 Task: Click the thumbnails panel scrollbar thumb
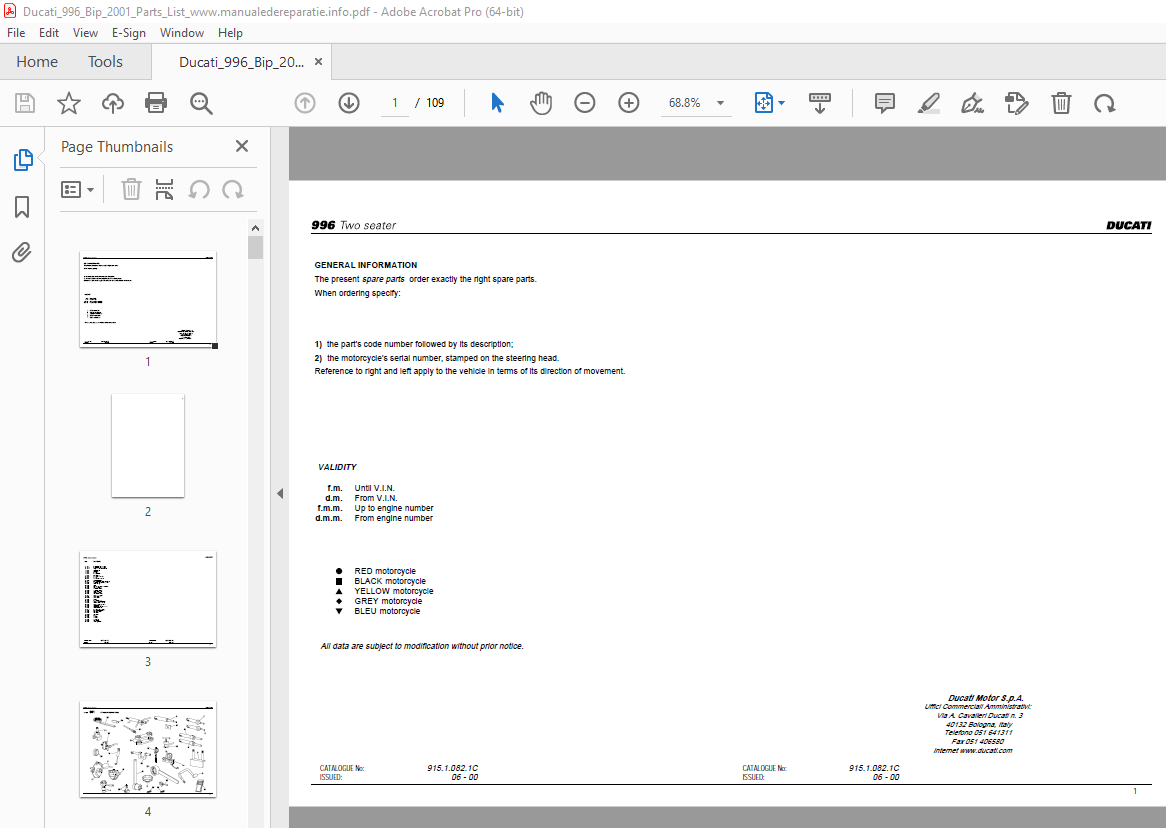point(255,248)
